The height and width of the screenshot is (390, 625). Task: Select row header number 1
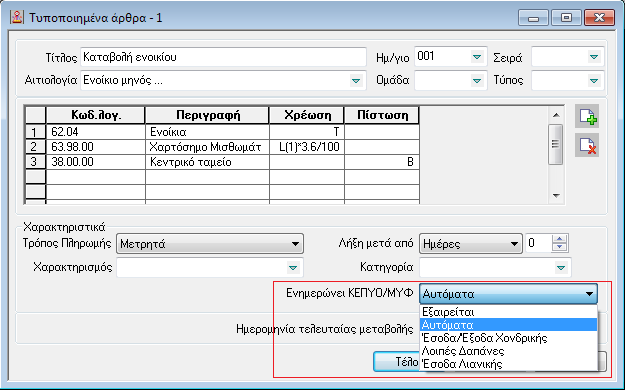[35, 132]
